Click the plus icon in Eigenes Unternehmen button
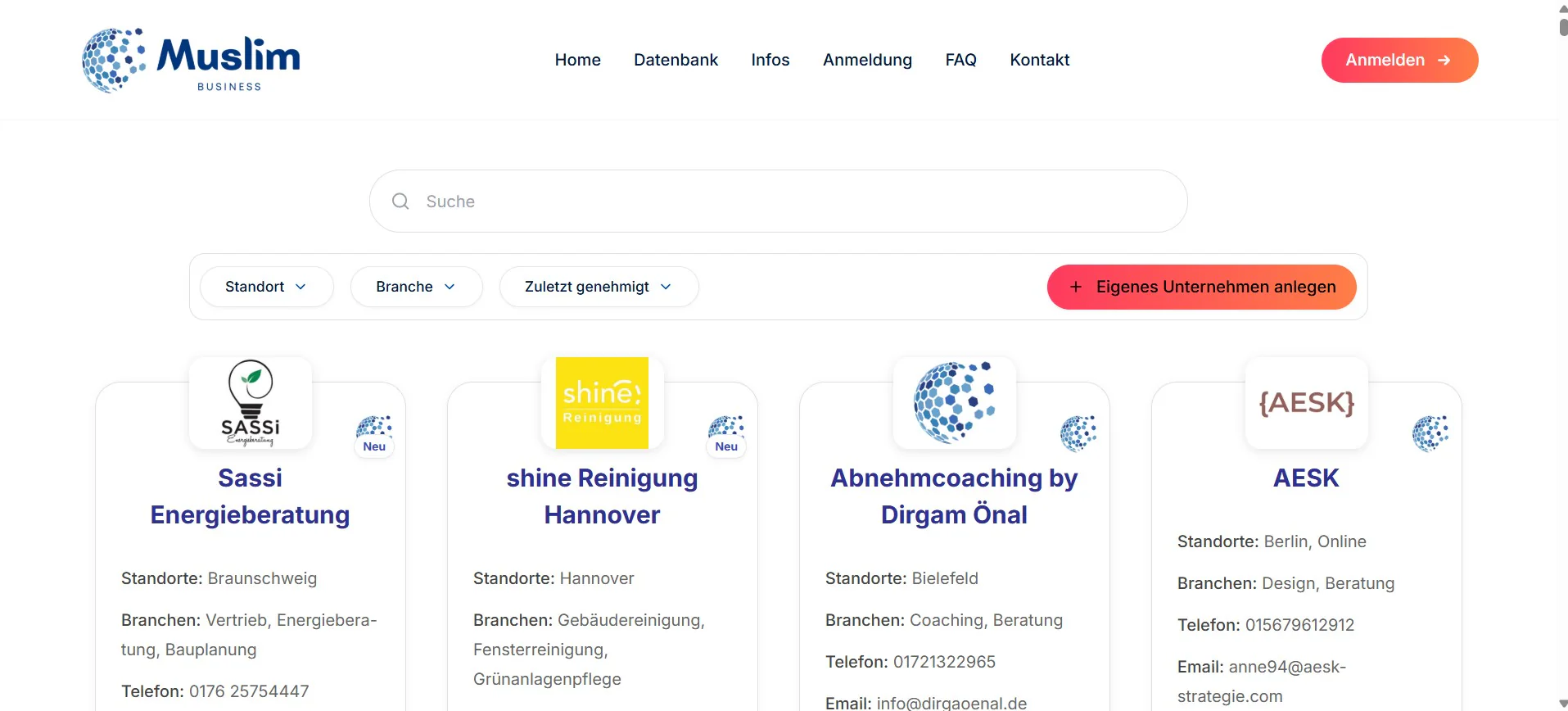 pyautogui.click(x=1076, y=287)
